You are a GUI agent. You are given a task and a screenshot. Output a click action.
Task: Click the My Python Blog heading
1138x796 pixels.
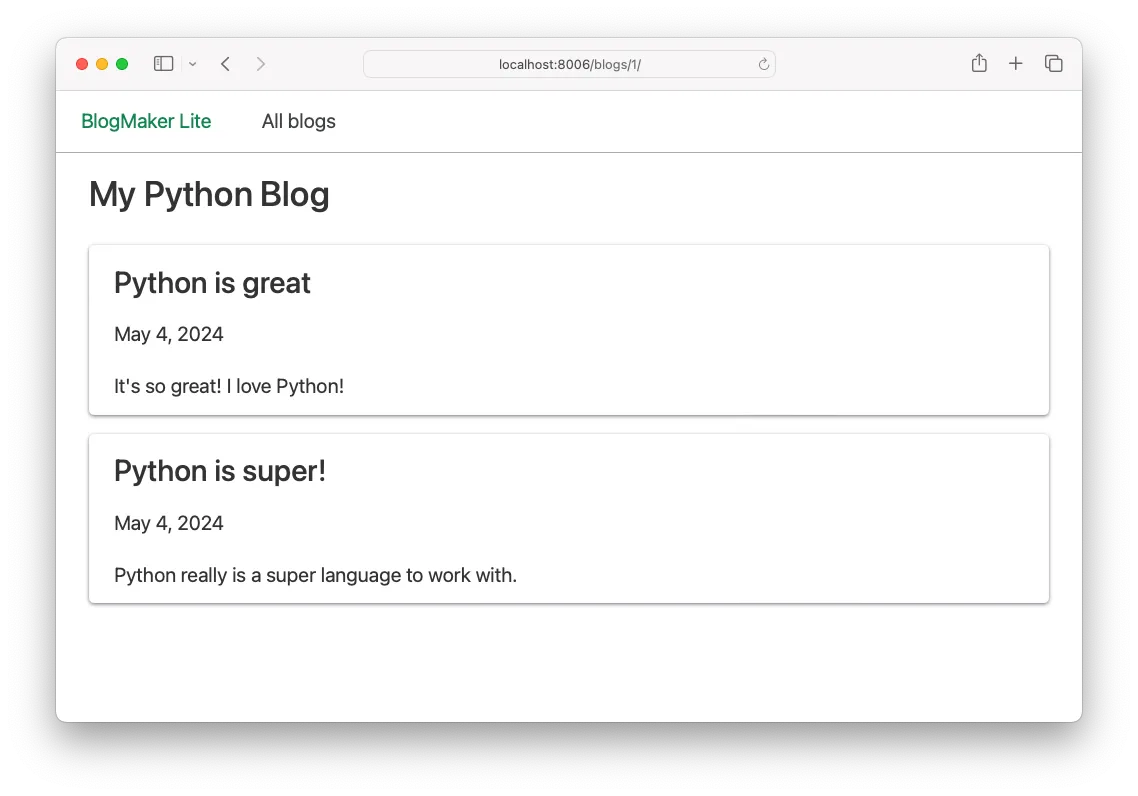tap(209, 194)
